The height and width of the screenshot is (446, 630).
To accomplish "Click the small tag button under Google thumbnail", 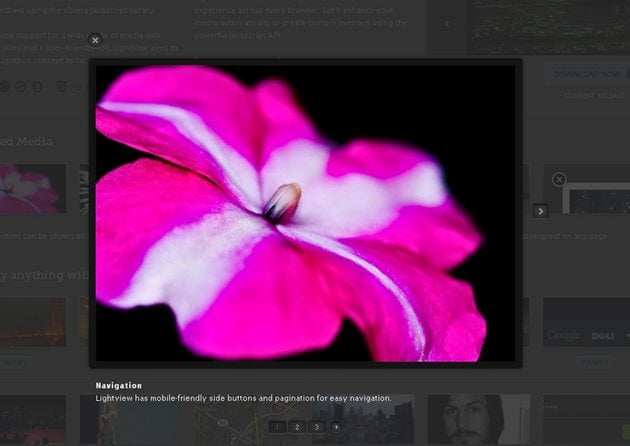I will point(592,363).
